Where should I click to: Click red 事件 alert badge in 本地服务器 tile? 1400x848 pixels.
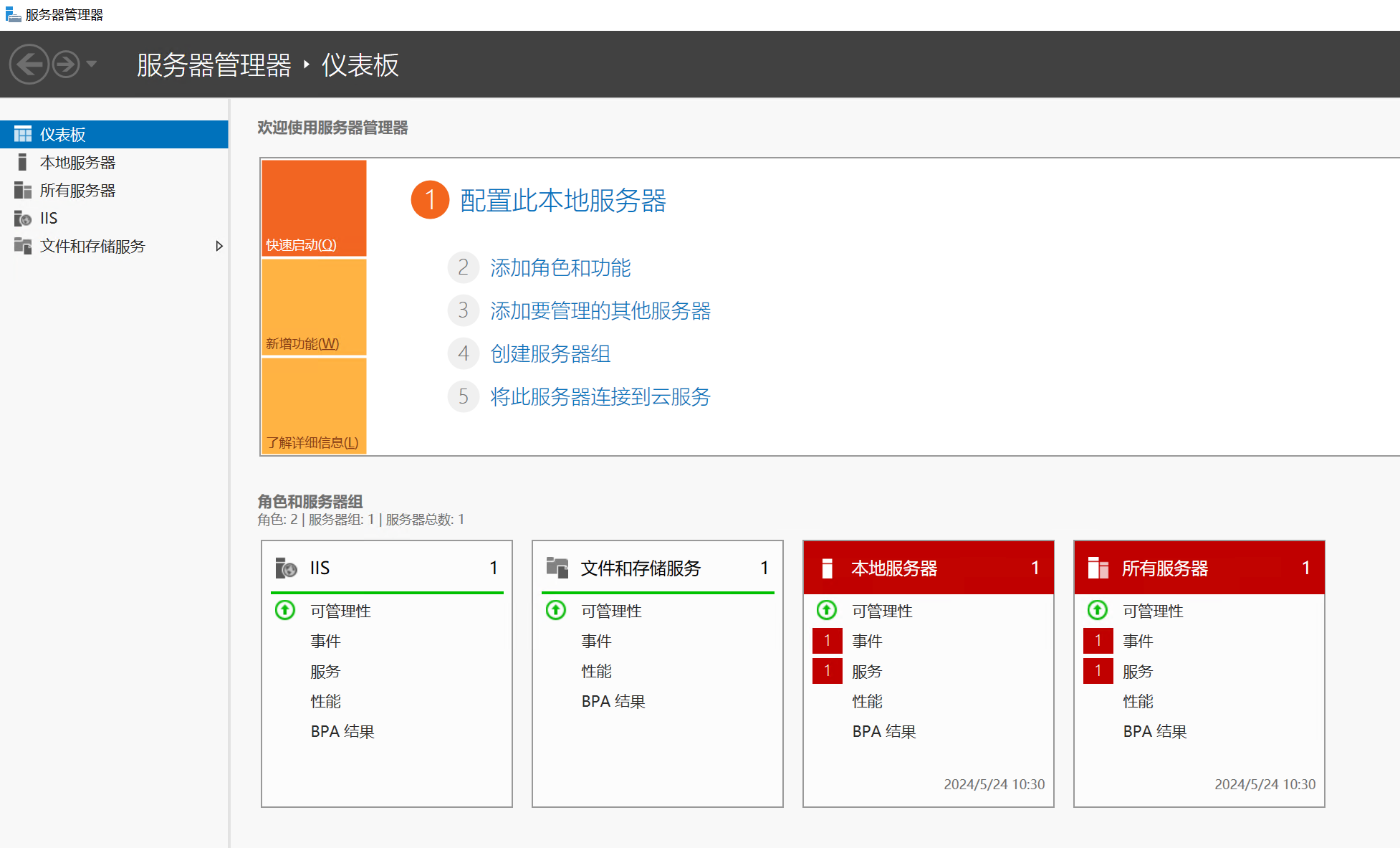(x=828, y=641)
